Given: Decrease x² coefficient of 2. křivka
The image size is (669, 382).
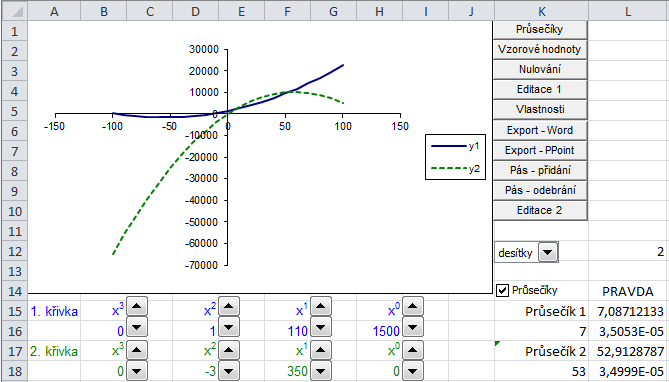Looking at the screenshot, I should coord(229,370).
